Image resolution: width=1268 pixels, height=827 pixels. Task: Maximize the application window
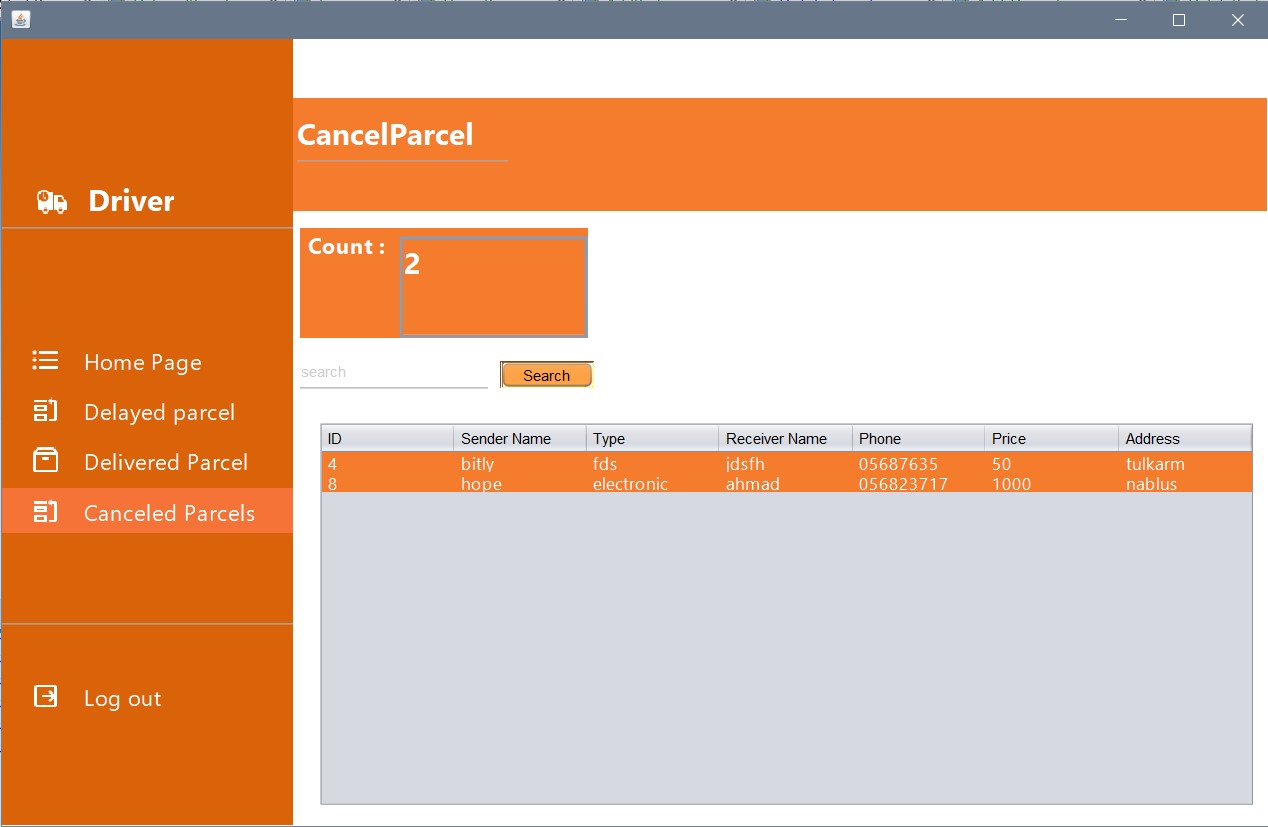1178,20
